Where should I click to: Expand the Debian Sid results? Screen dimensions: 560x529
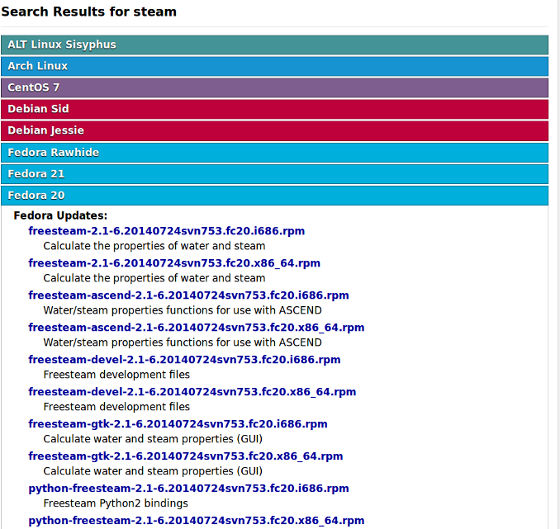coord(275,109)
